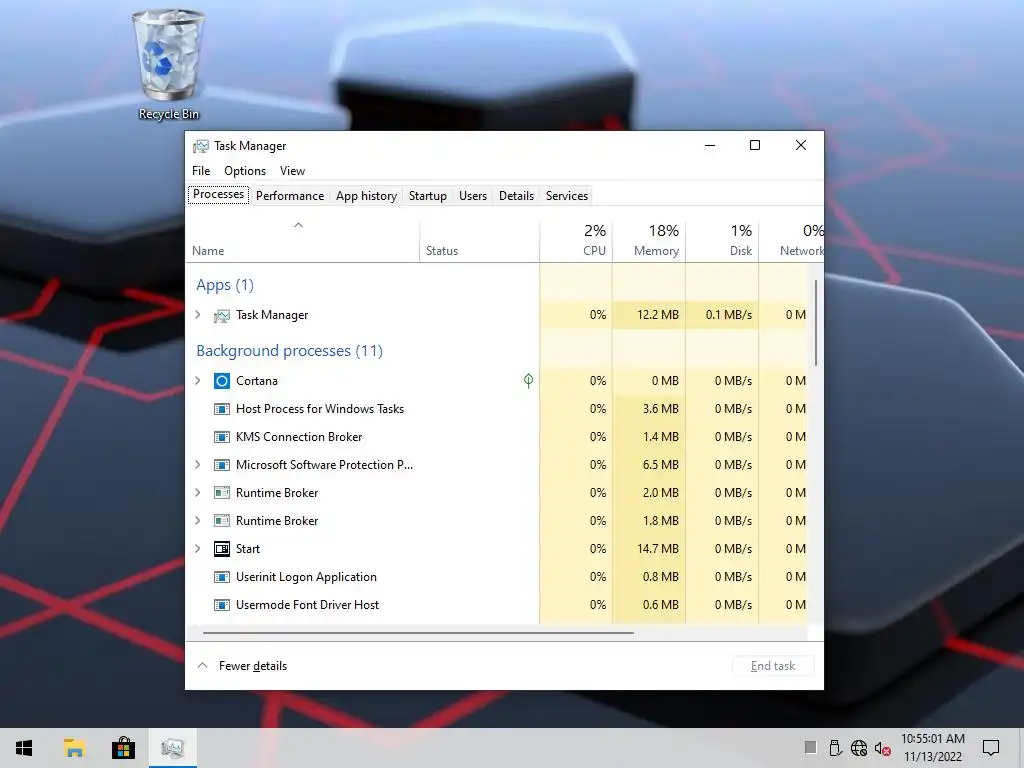The height and width of the screenshot is (768, 1024).
Task: Click the vertical scrollbar in process list
Action: click(816, 323)
